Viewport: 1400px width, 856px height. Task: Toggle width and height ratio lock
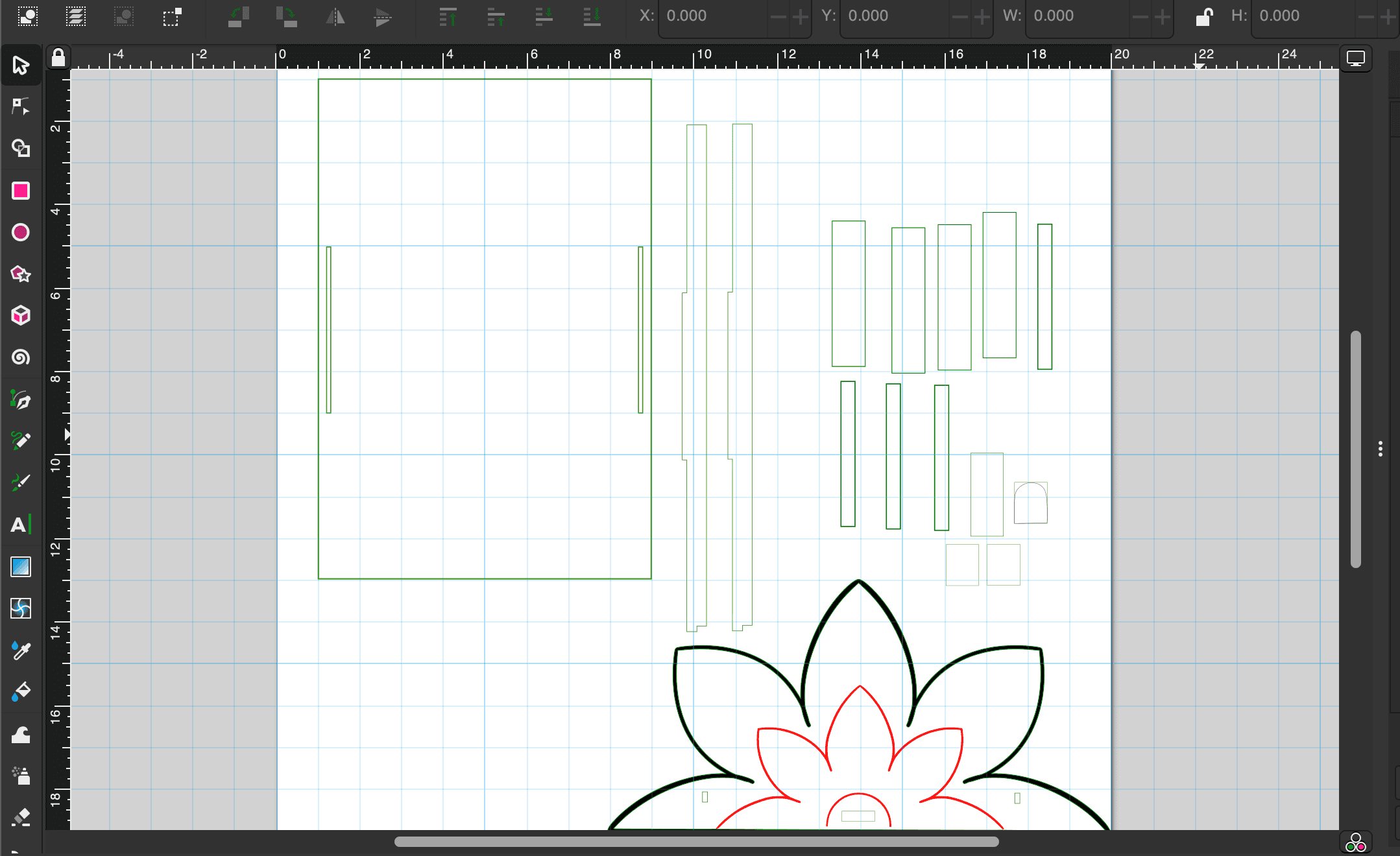[1203, 16]
